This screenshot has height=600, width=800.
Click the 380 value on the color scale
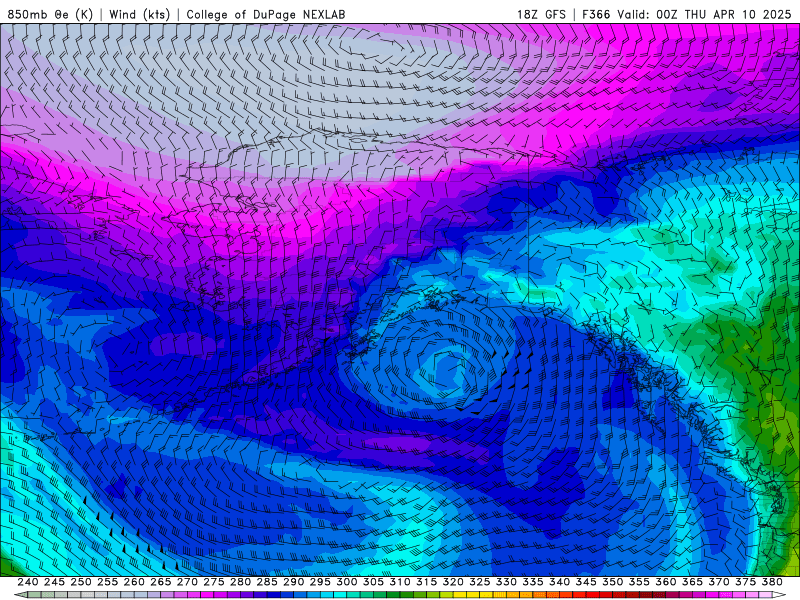click(x=772, y=582)
